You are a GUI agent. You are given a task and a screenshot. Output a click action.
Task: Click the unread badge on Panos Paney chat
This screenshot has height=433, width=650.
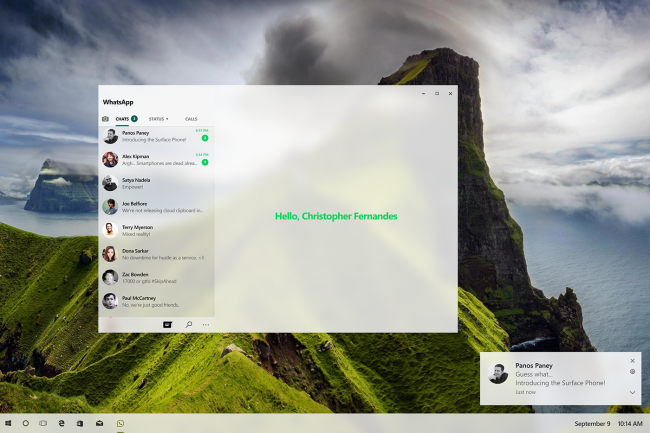click(205, 138)
